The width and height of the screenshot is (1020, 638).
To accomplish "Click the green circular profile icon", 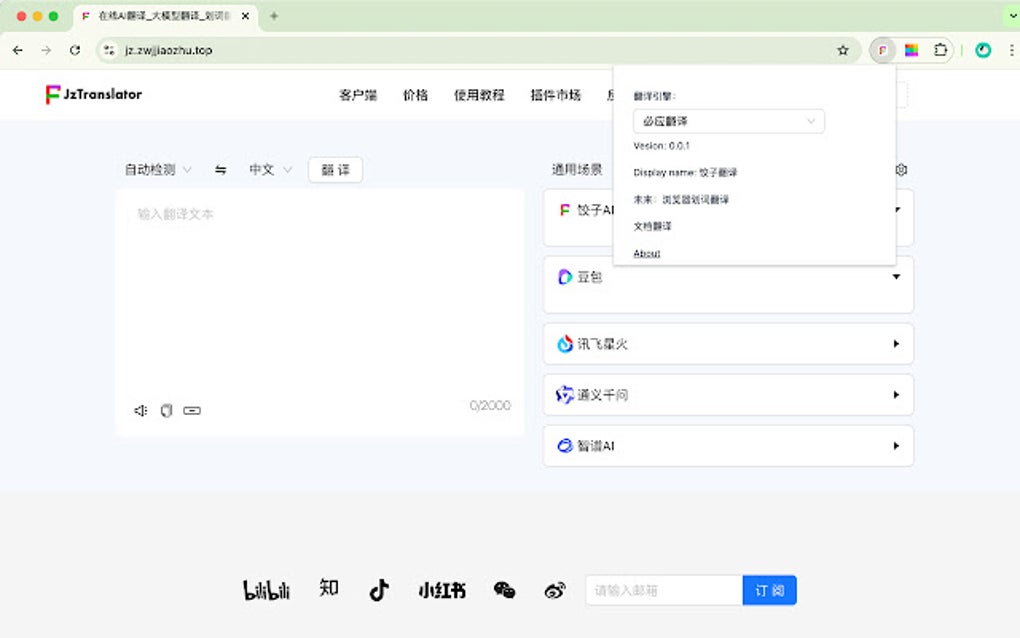I will (983, 50).
